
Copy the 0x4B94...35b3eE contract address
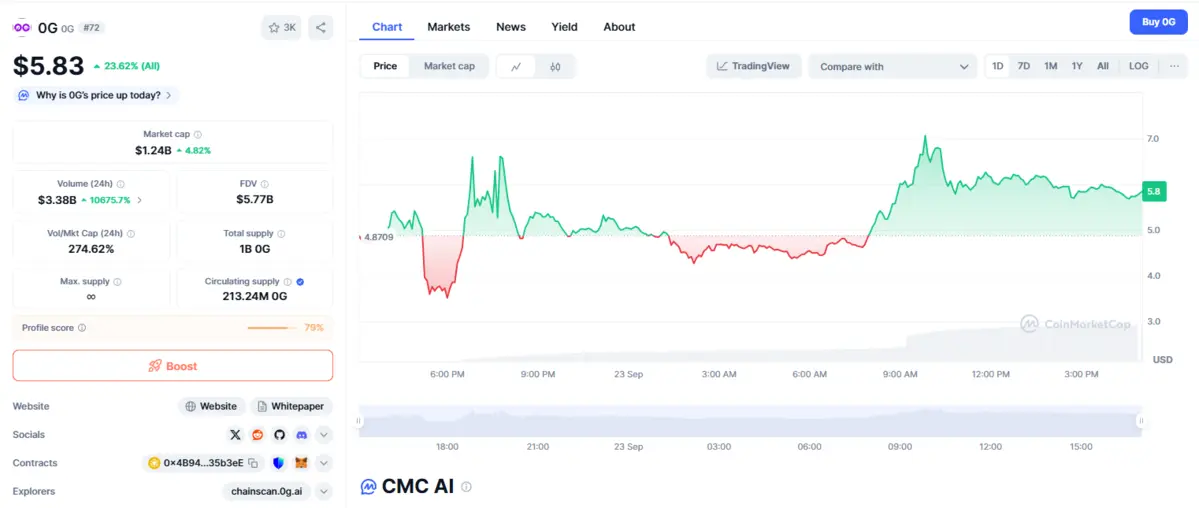coord(253,463)
